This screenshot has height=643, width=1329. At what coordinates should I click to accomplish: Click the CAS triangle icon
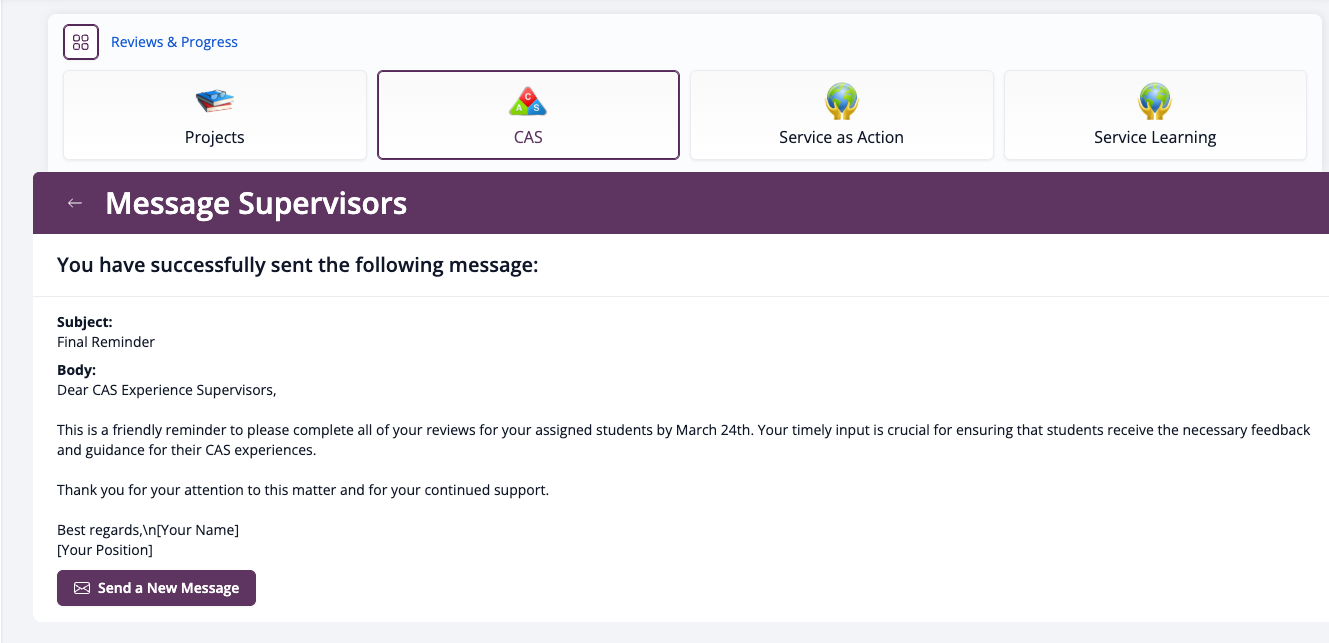[528, 101]
